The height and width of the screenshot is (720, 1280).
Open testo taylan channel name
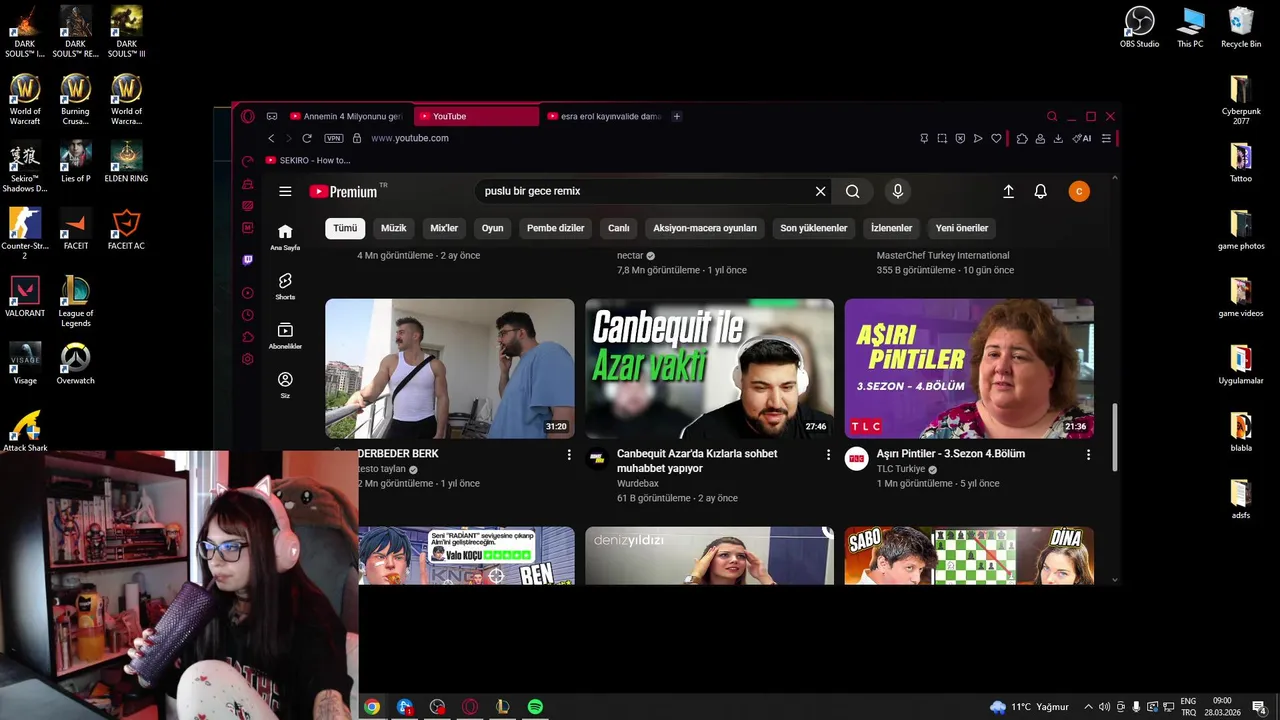pyautogui.click(x=382, y=469)
